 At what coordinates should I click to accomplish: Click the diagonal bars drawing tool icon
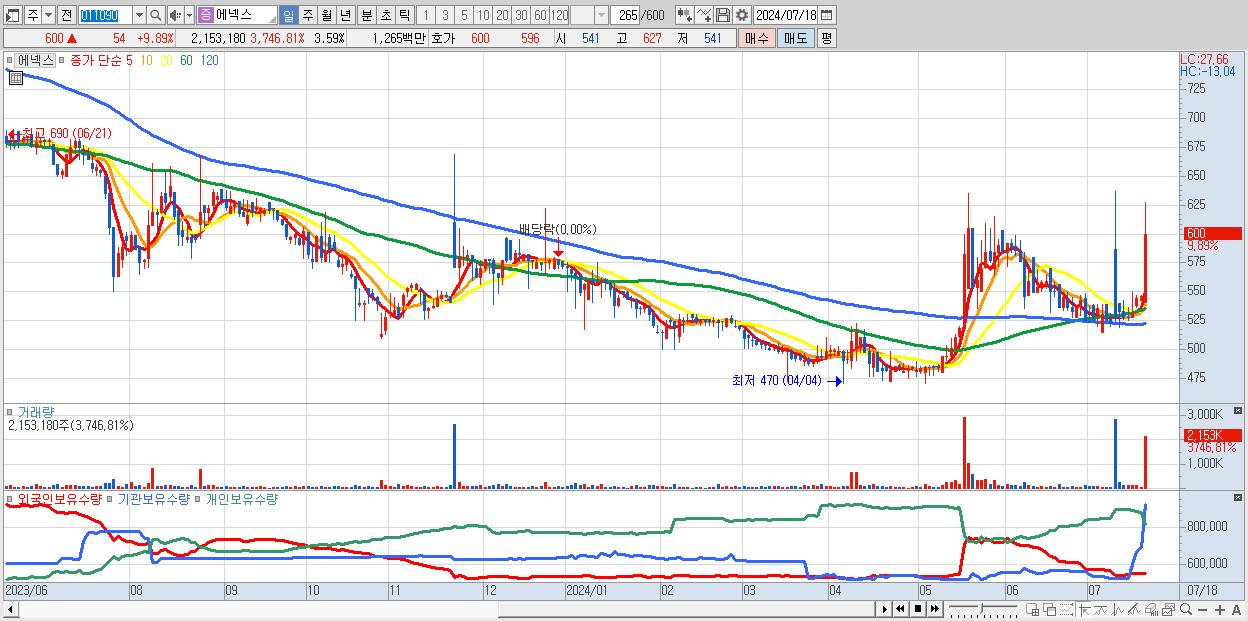coord(1134,609)
